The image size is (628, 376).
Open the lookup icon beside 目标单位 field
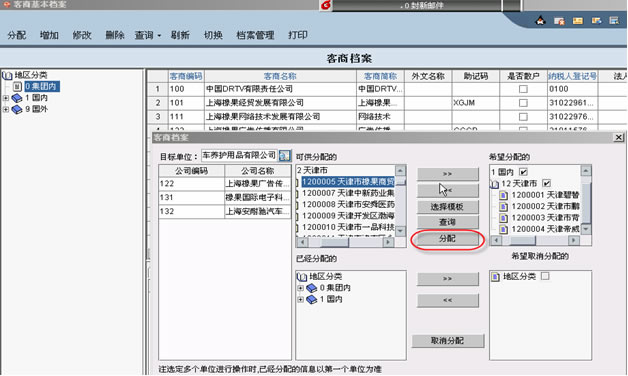tap(284, 155)
